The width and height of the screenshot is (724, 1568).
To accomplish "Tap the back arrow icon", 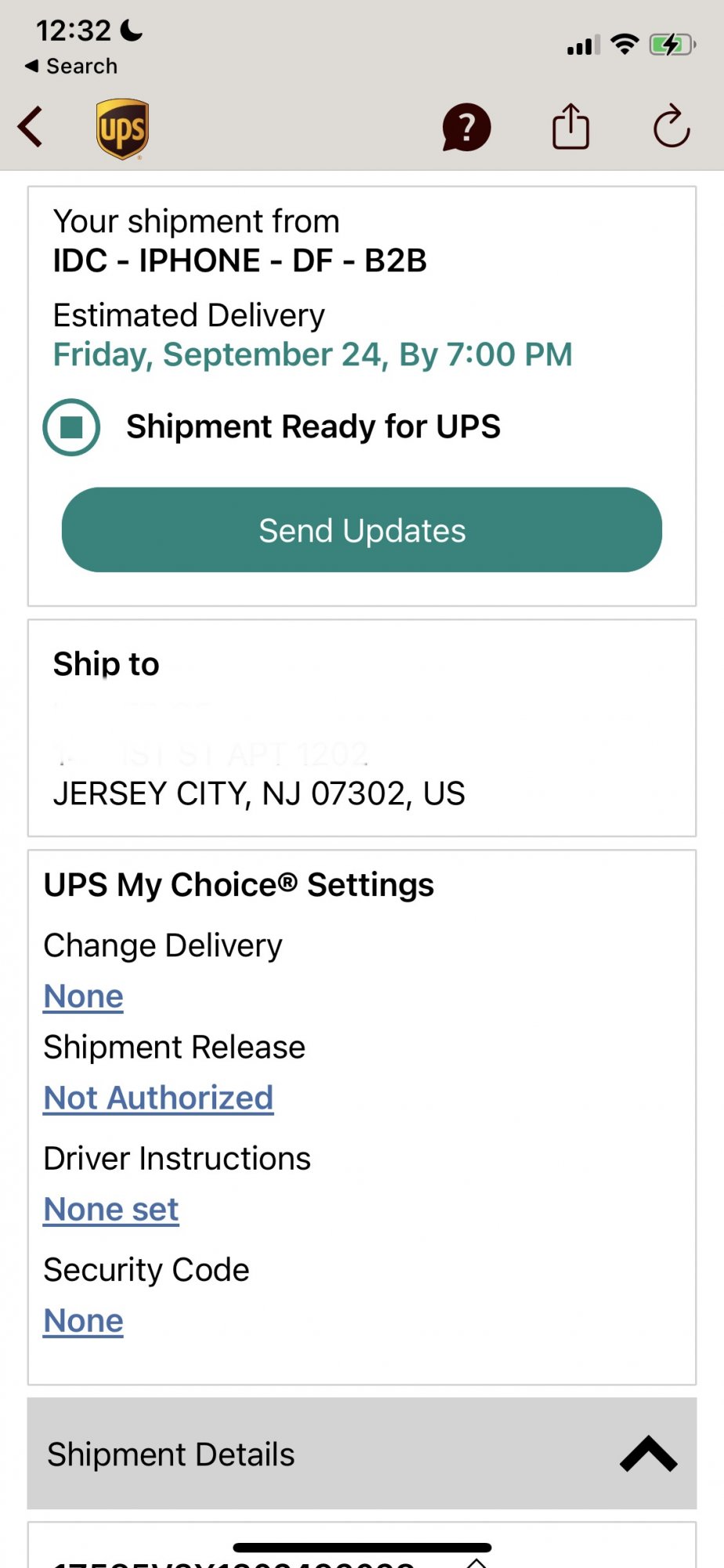I will click(x=31, y=128).
